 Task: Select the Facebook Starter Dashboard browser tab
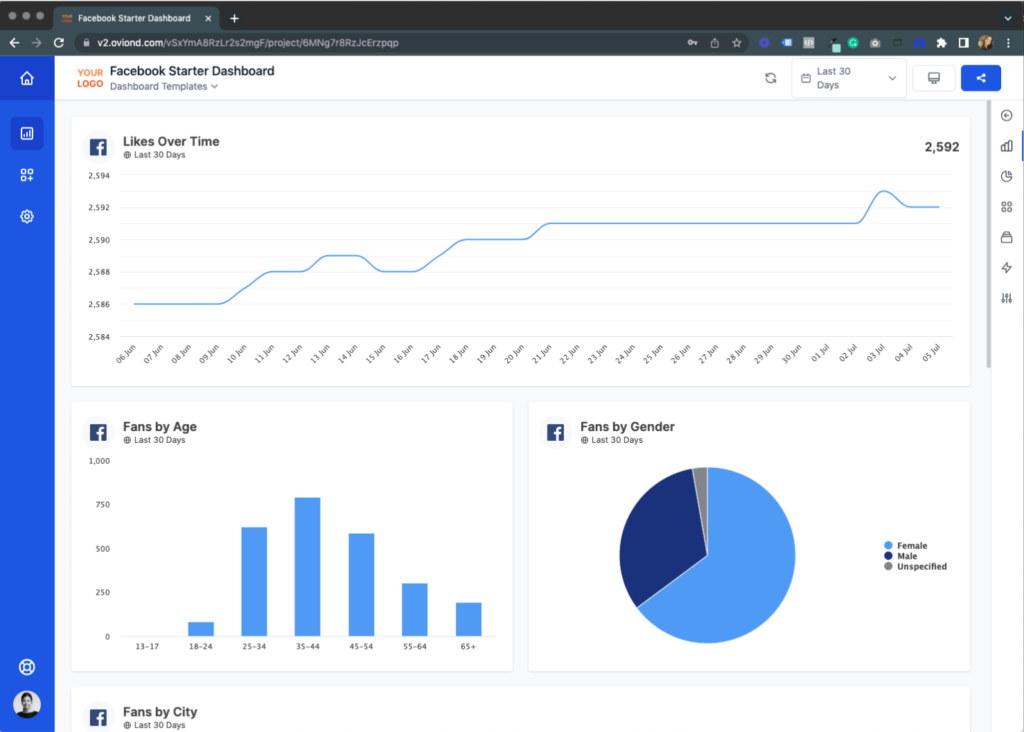click(135, 18)
